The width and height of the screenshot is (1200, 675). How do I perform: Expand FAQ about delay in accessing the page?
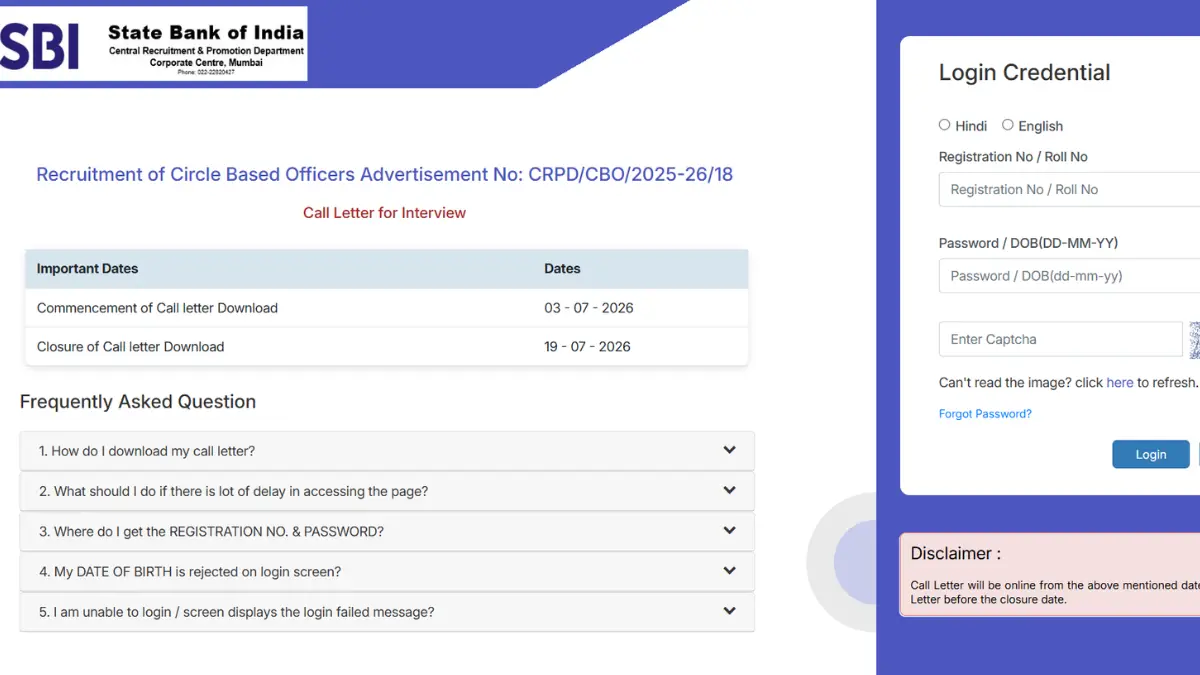pos(387,491)
